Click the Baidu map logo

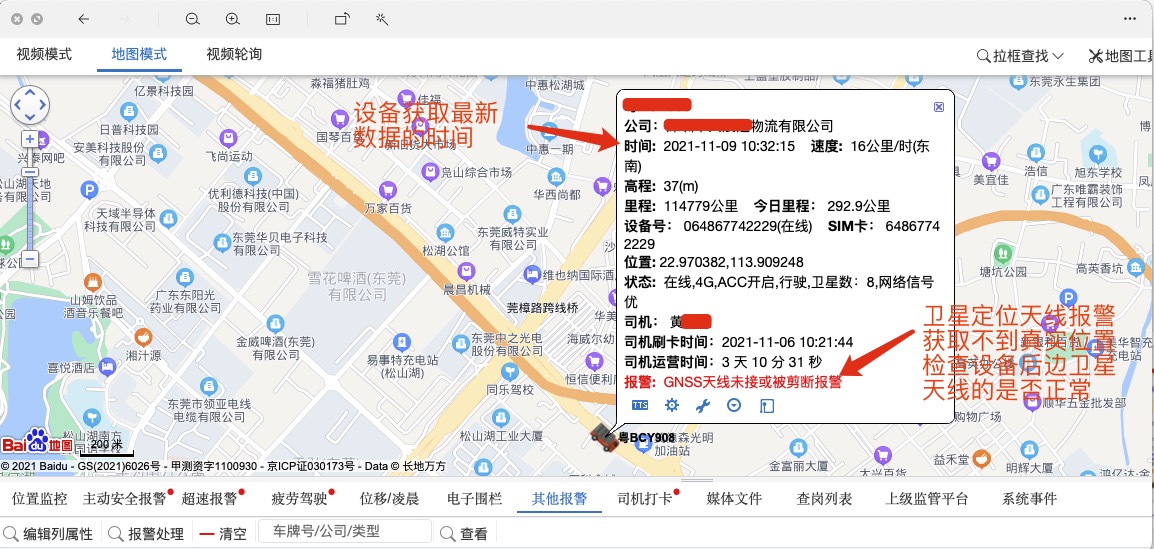click(x=37, y=444)
